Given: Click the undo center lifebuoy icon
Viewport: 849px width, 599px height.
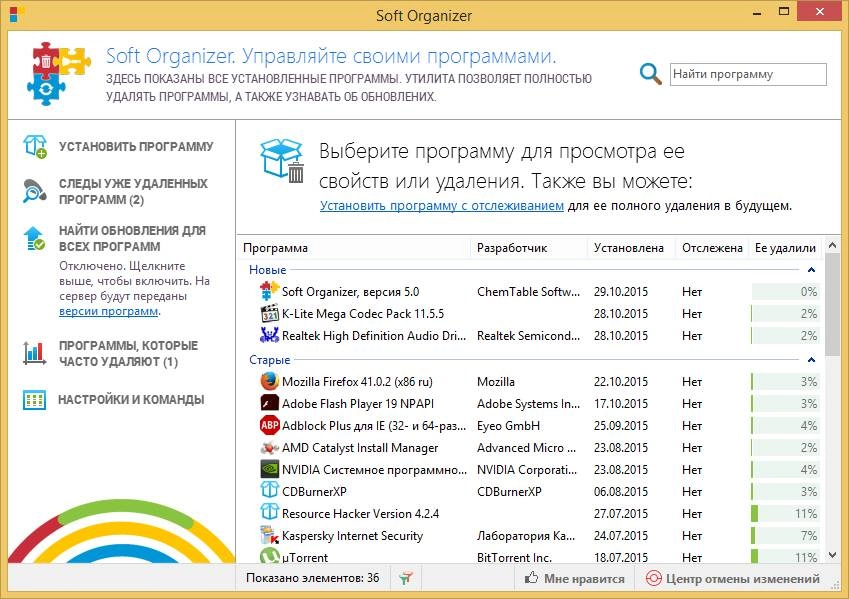Looking at the screenshot, I should 654,578.
